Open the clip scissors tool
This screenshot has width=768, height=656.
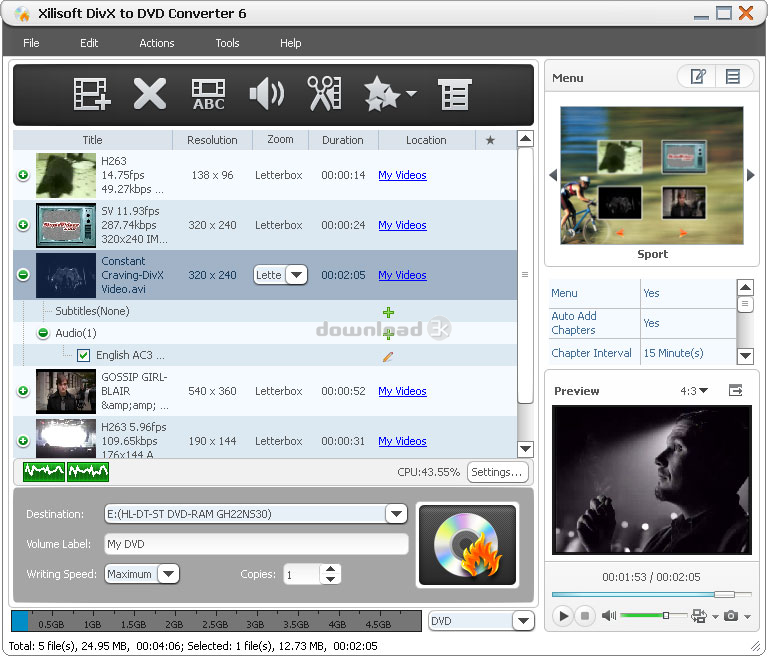pos(325,93)
